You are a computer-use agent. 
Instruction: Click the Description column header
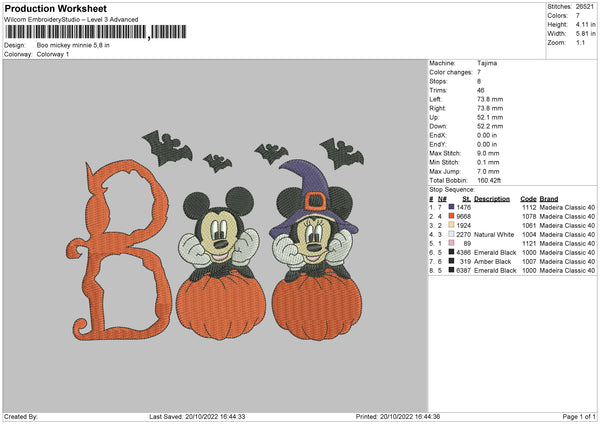pyautogui.click(x=491, y=198)
